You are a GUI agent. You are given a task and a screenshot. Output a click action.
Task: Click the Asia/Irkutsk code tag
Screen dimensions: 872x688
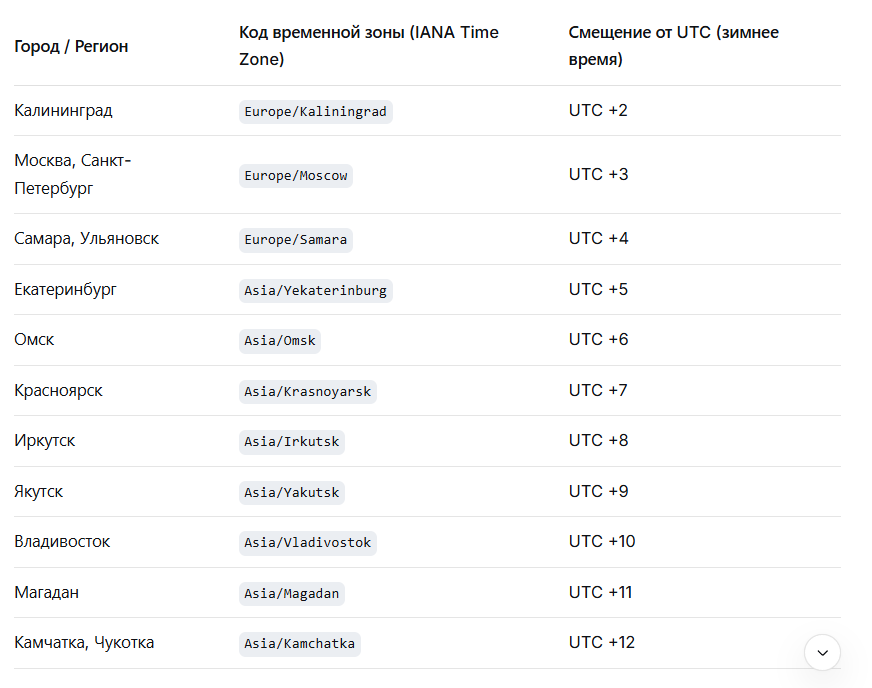tap(292, 442)
